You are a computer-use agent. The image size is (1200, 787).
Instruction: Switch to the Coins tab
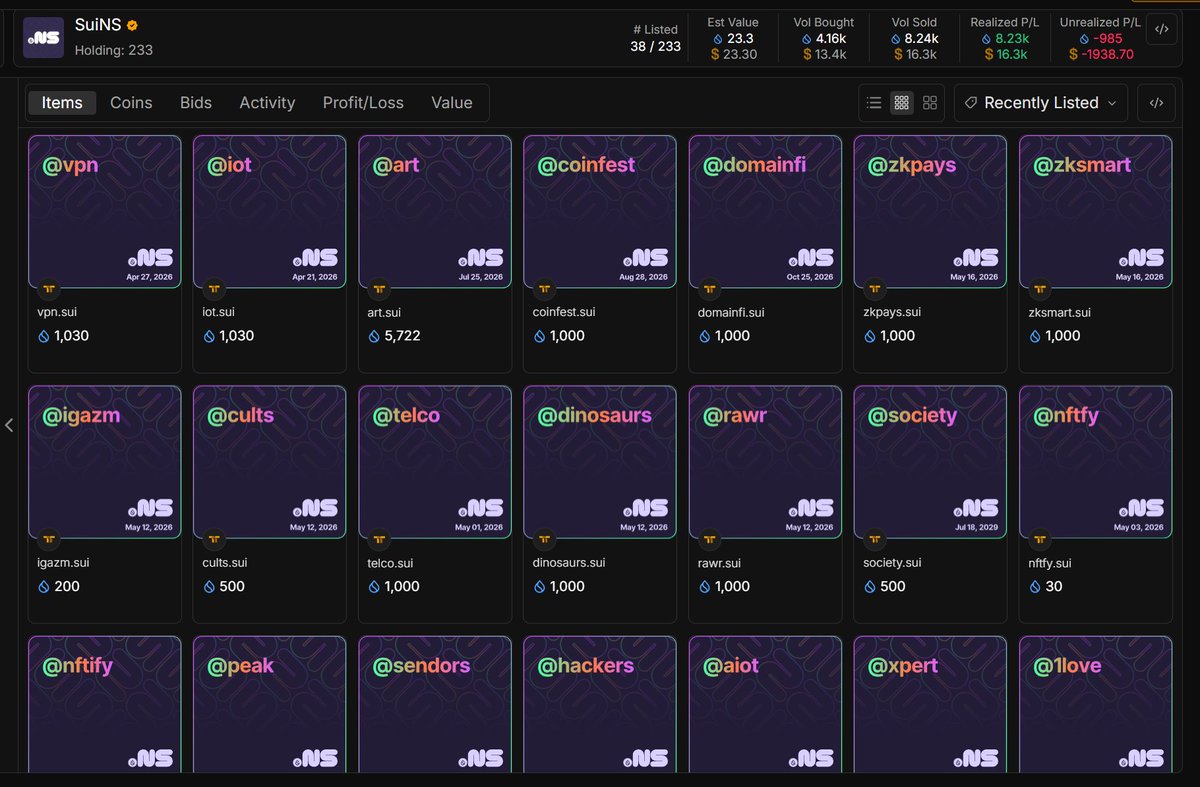pyautogui.click(x=131, y=102)
